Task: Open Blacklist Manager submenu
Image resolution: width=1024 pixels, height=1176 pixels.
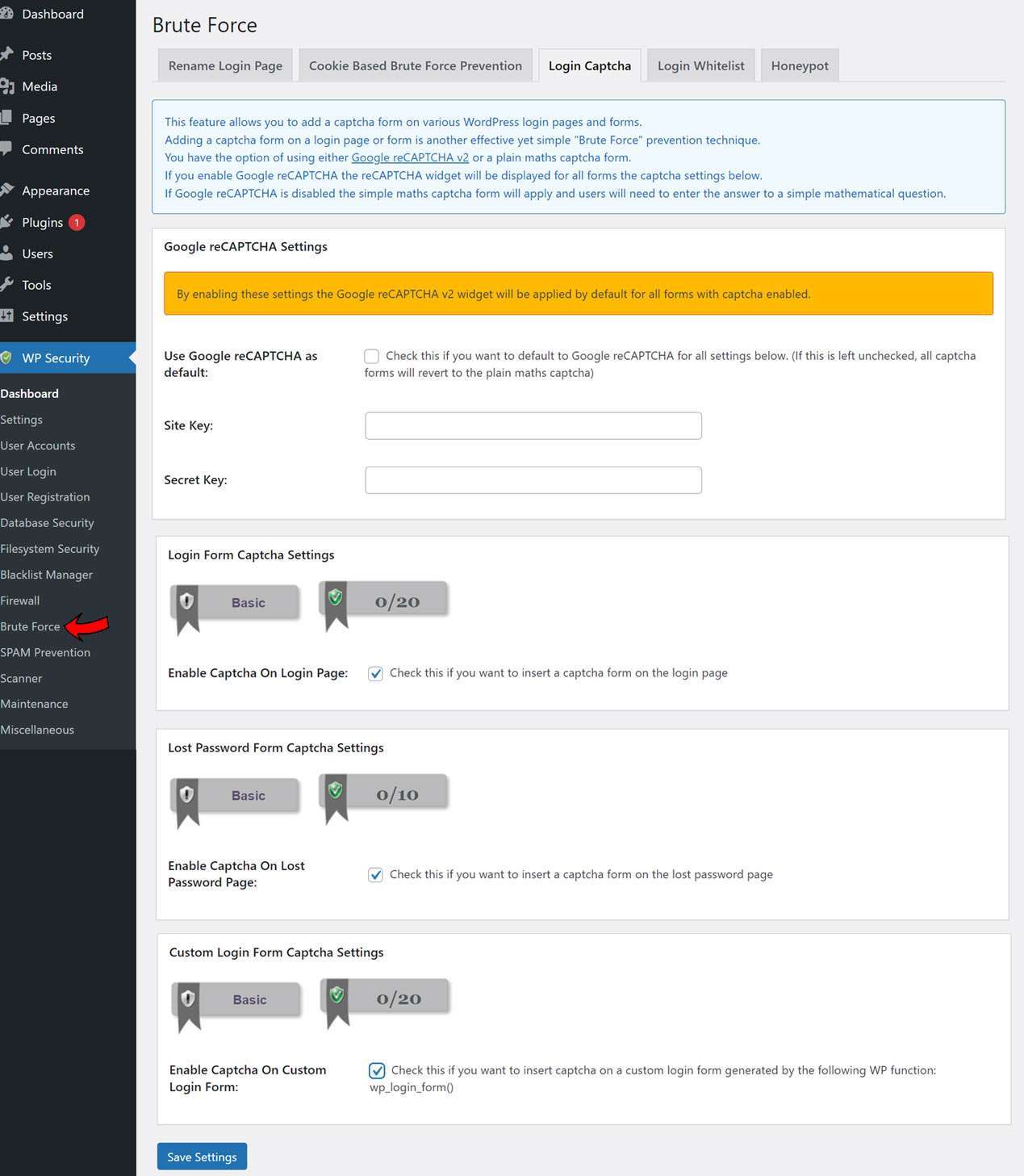Action: pos(47,575)
